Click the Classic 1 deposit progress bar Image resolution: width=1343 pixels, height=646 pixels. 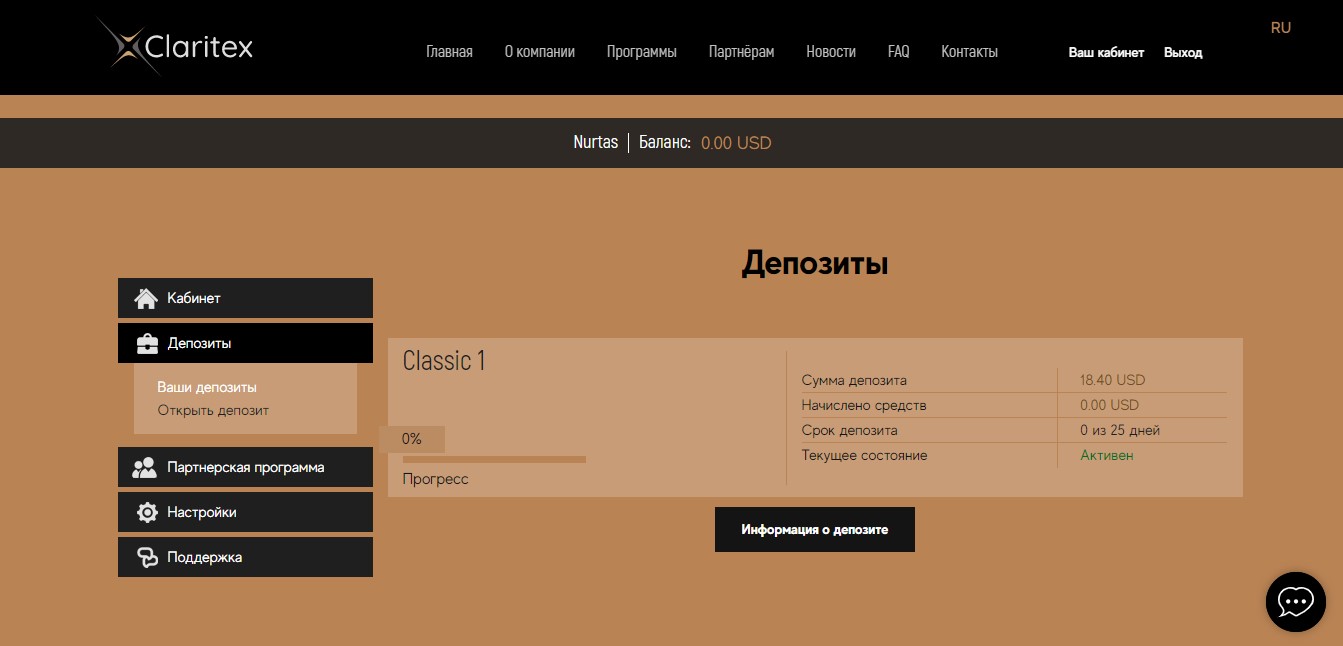[494, 459]
